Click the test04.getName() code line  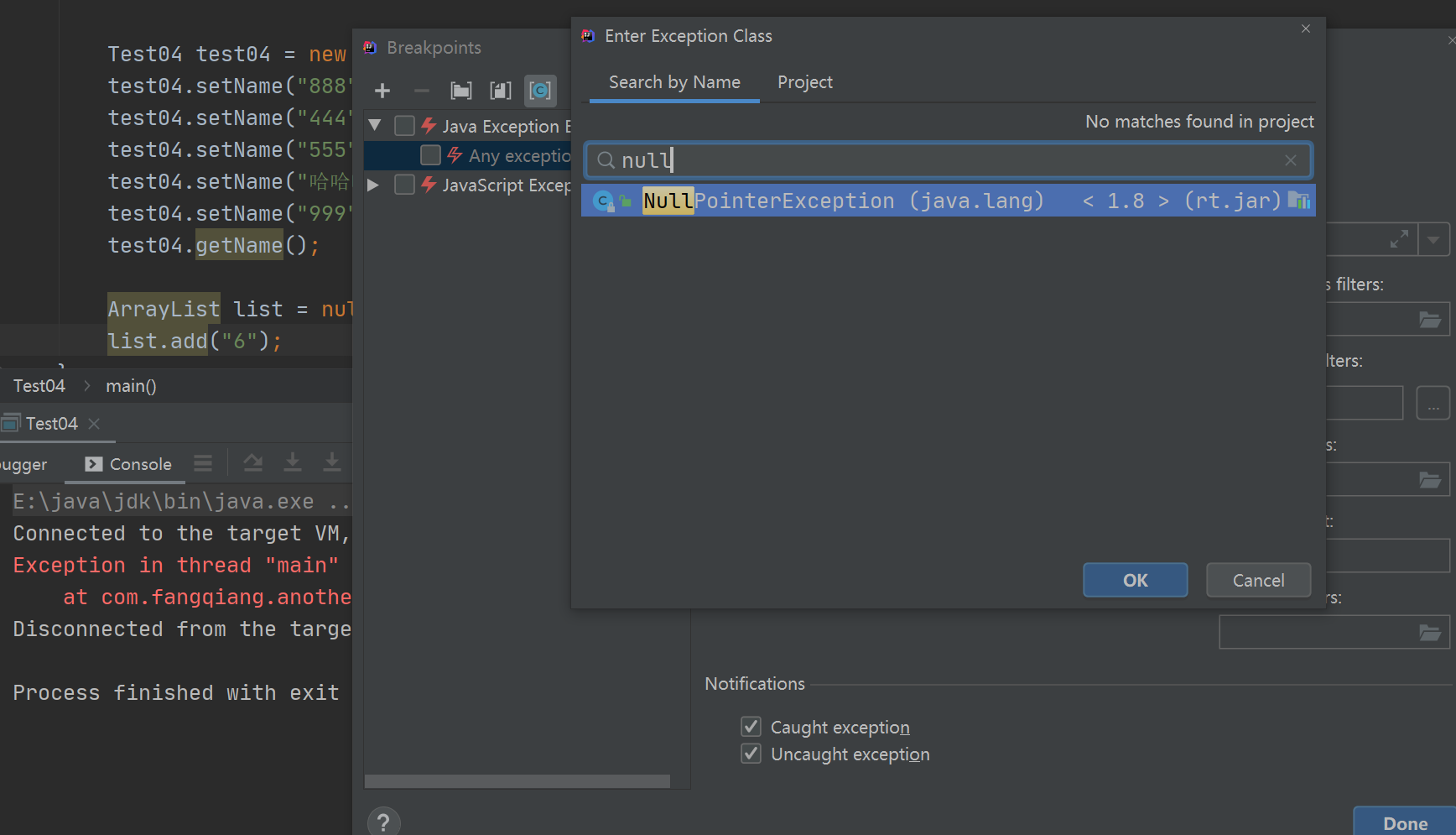point(213,245)
